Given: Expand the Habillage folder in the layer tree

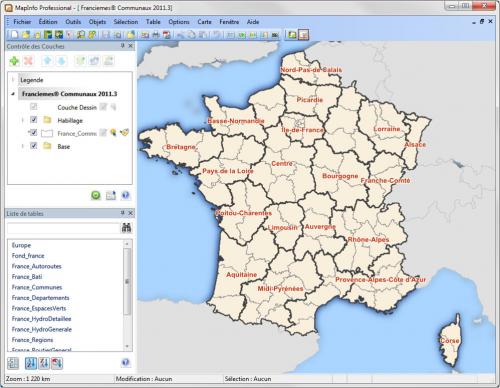Looking at the screenshot, I should tap(23, 120).
